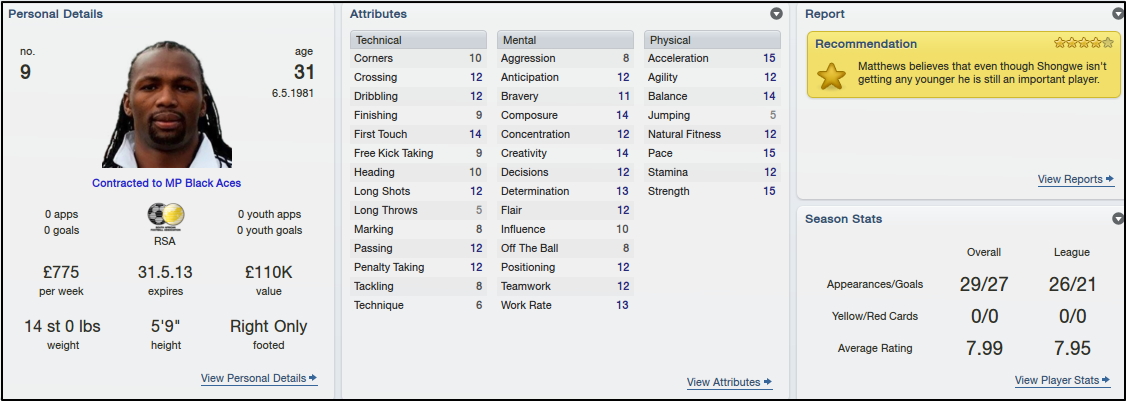Click the Technical attributes column header
Screen dimensions: 1128x402
(419, 40)
